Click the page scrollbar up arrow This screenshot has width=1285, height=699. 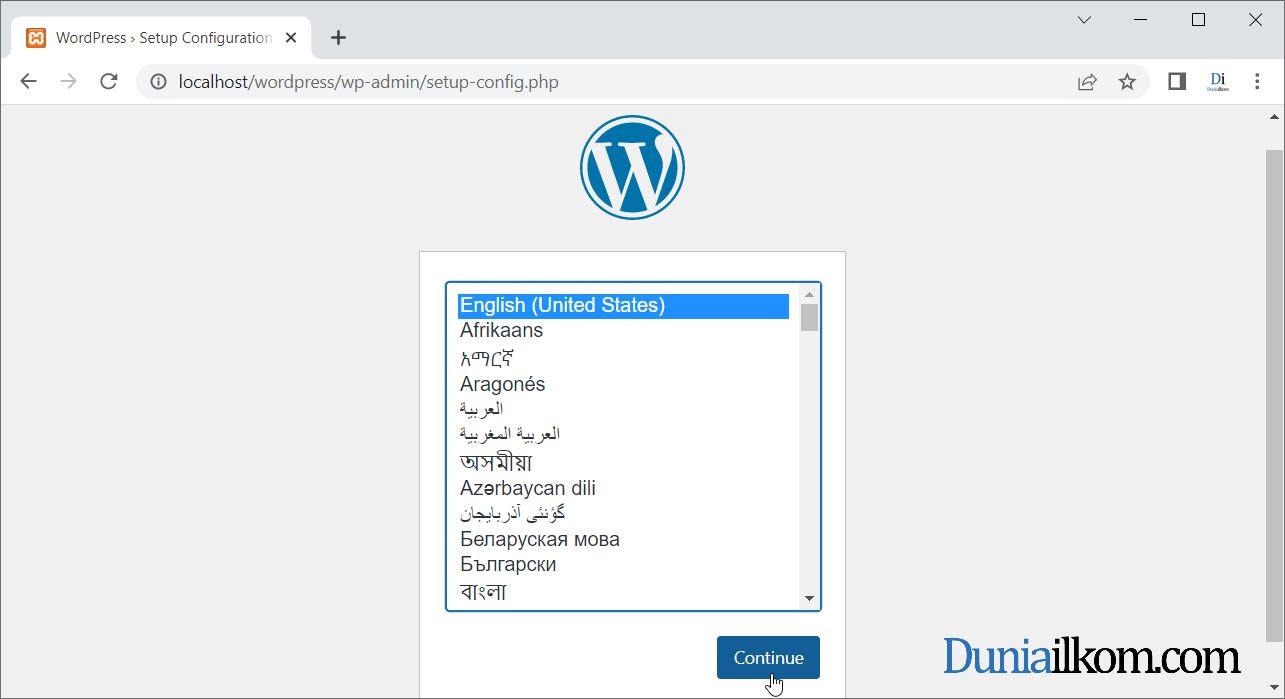(1274, 115)
